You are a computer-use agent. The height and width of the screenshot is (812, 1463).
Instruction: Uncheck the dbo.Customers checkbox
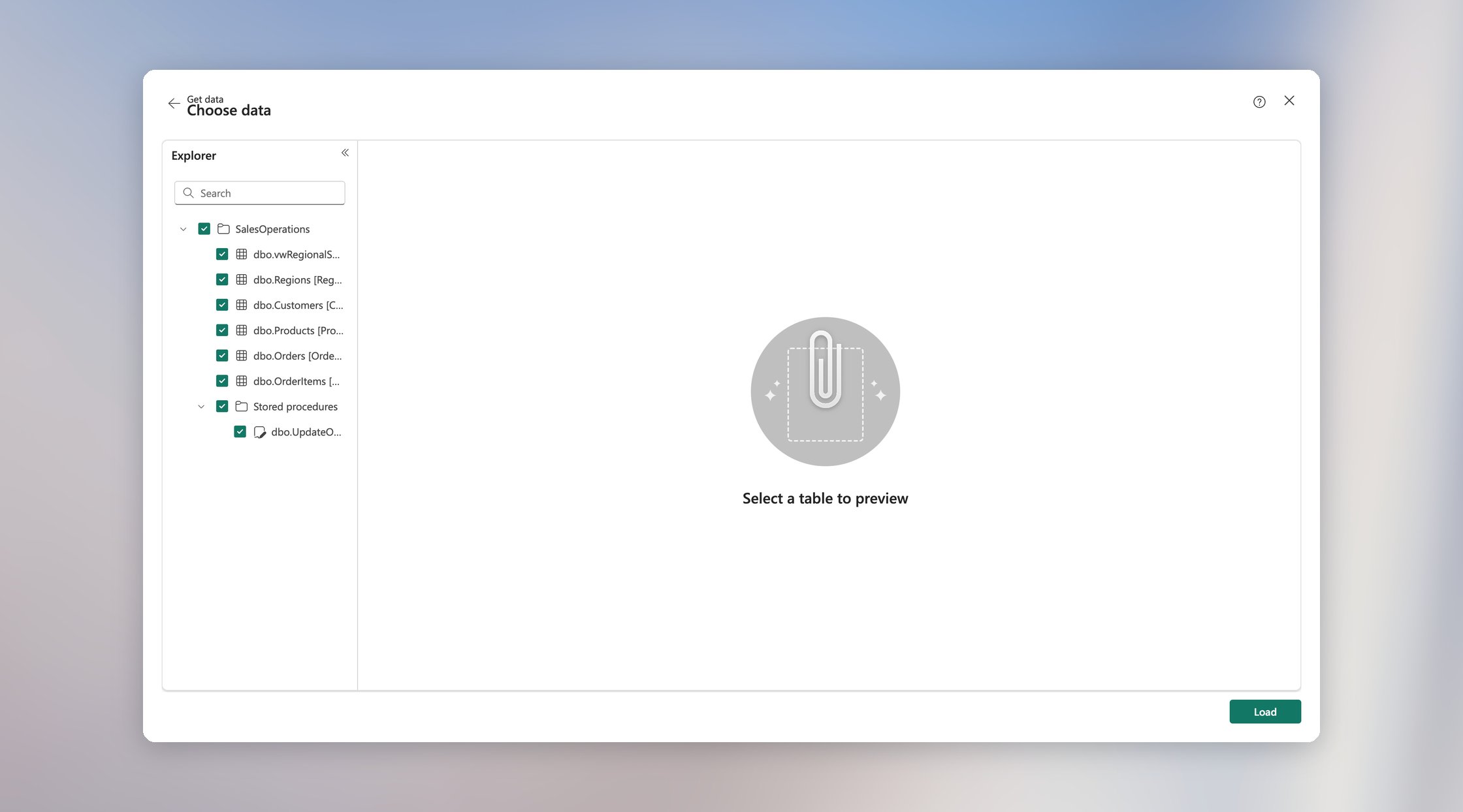click(x=222, y=305)
